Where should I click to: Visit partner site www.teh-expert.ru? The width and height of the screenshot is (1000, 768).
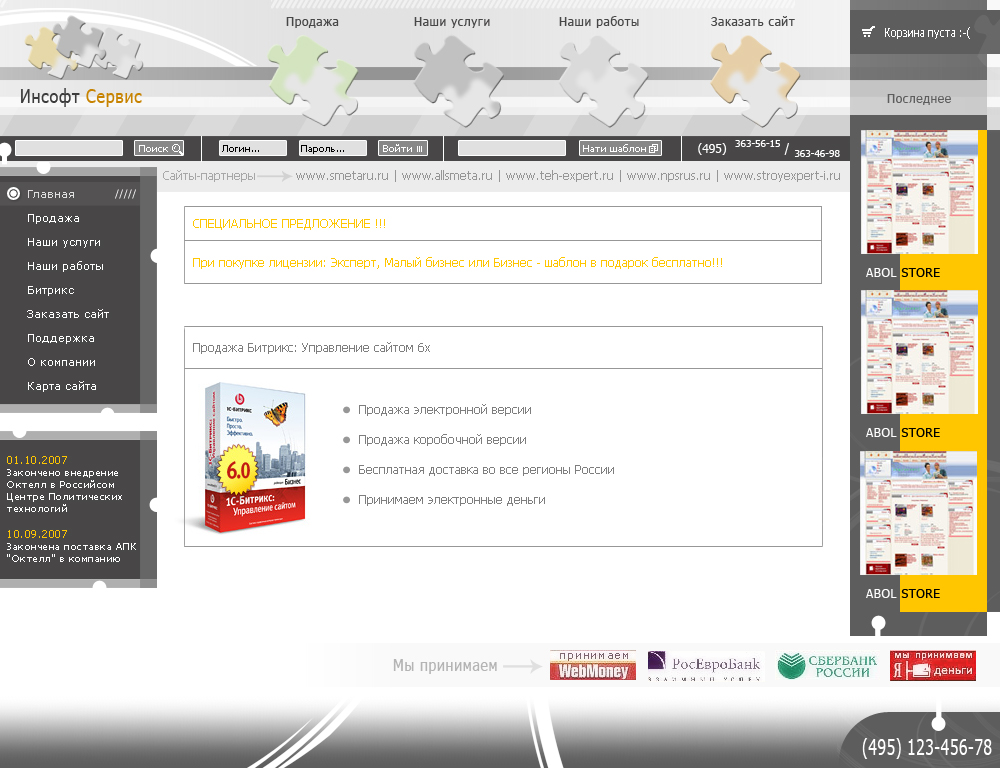coord(559,175)
